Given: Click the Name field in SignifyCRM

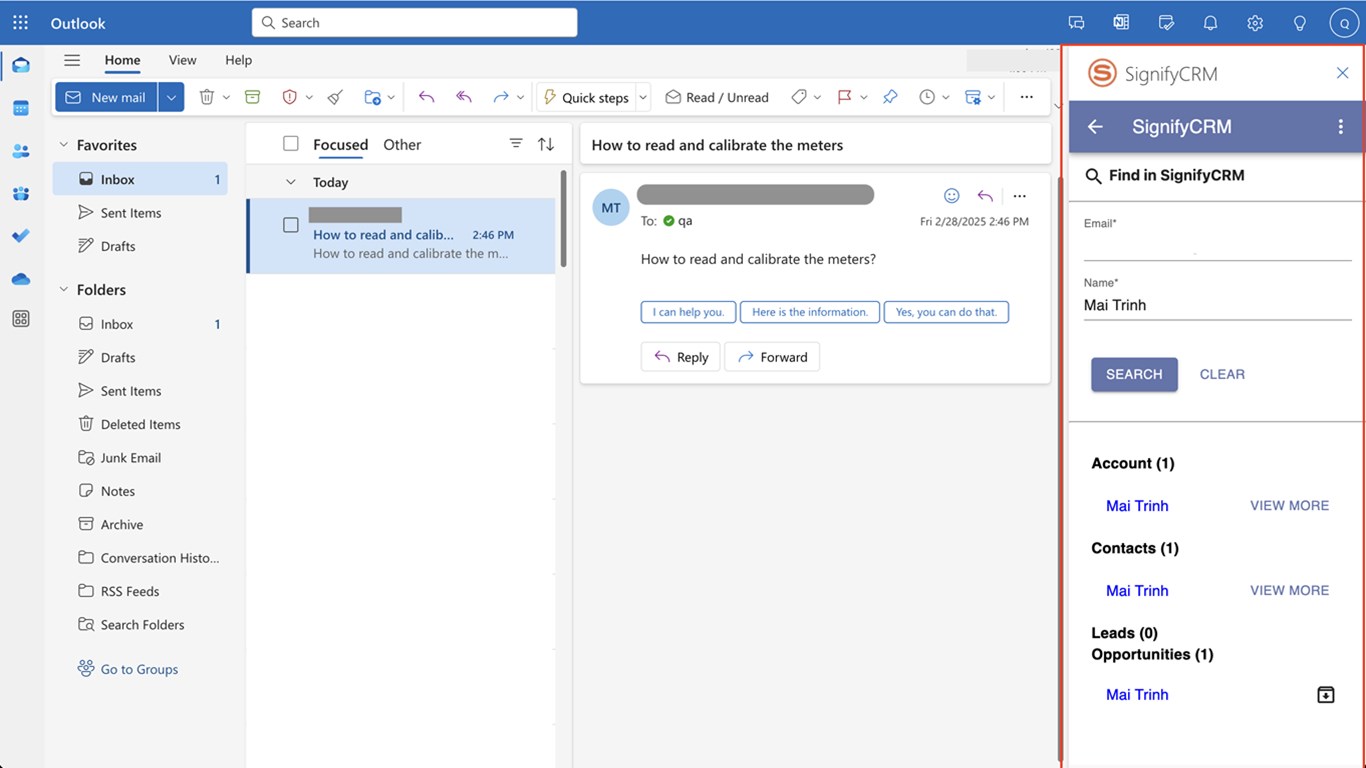Looking at the screenshot, I should 1217,305.
